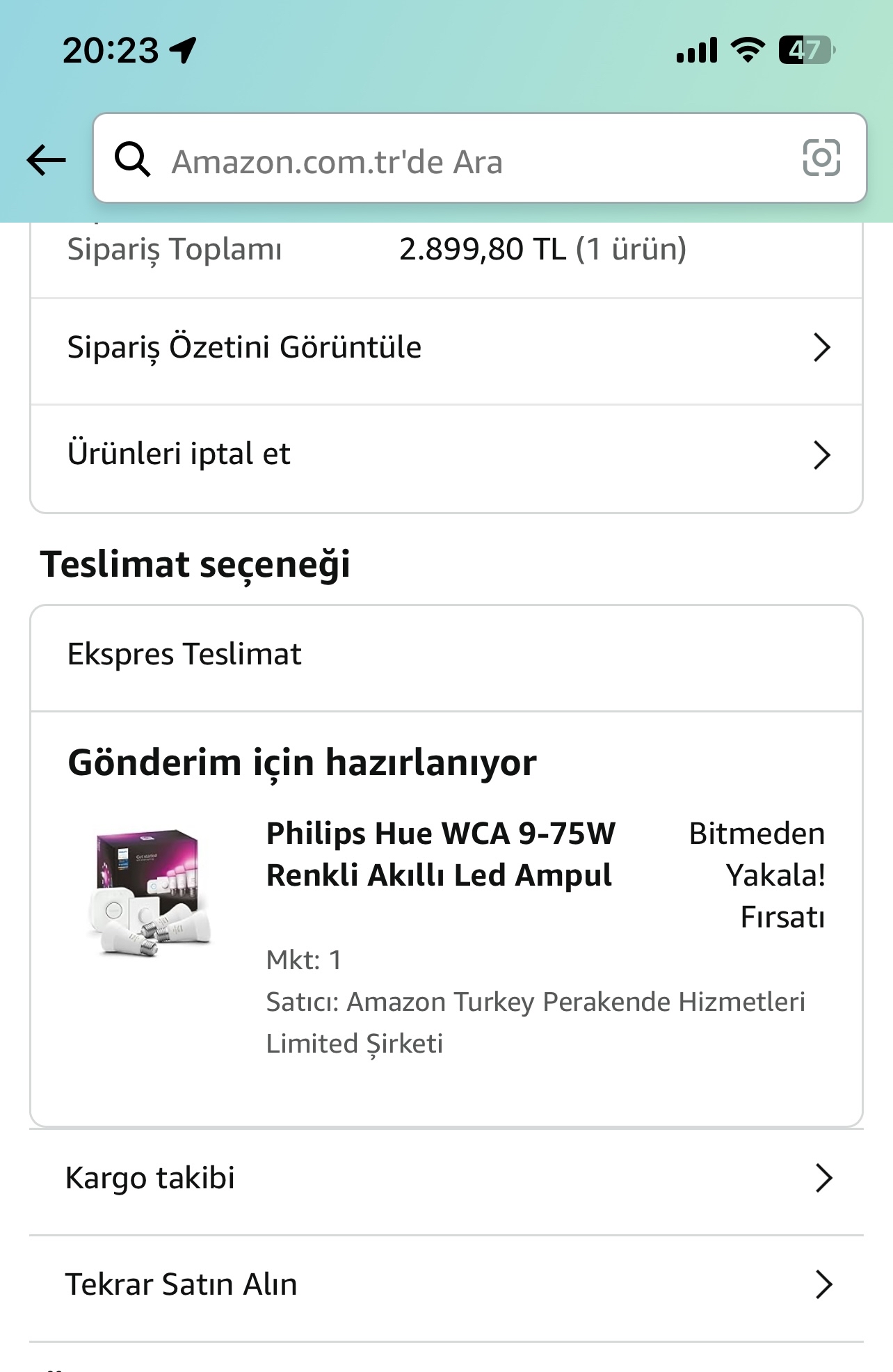The height and width of the screenshot is (1372, 893).
Task: Tap the cellular signal bars
Action: pos(696,51)
